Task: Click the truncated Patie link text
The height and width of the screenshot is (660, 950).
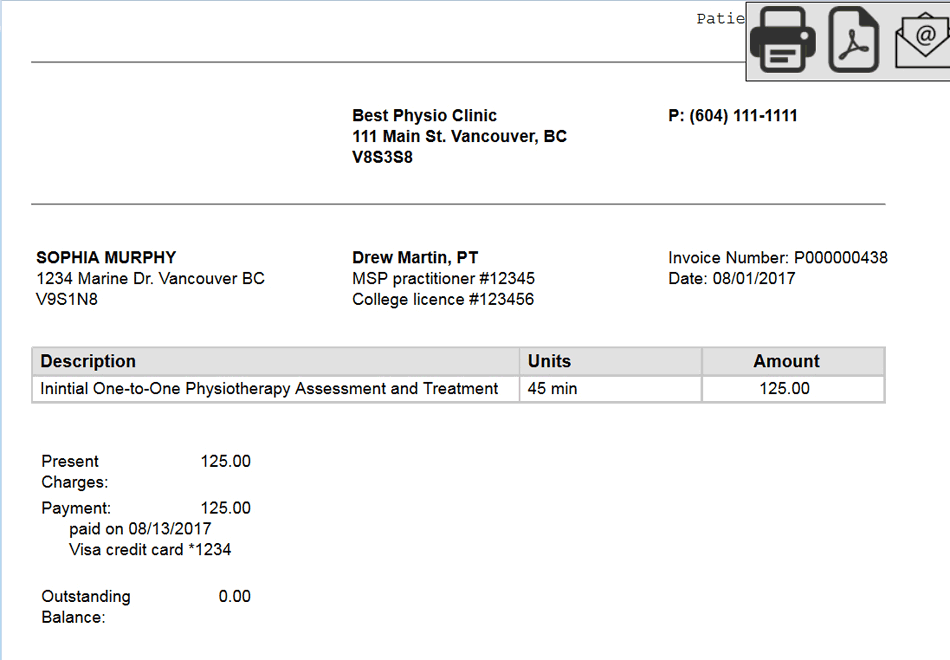Action: point(720,17)
